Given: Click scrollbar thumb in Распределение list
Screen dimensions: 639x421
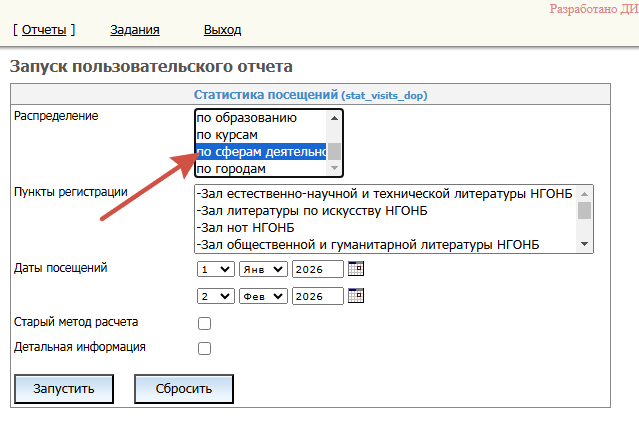Looking at the screenshot, I should point(334,151).
